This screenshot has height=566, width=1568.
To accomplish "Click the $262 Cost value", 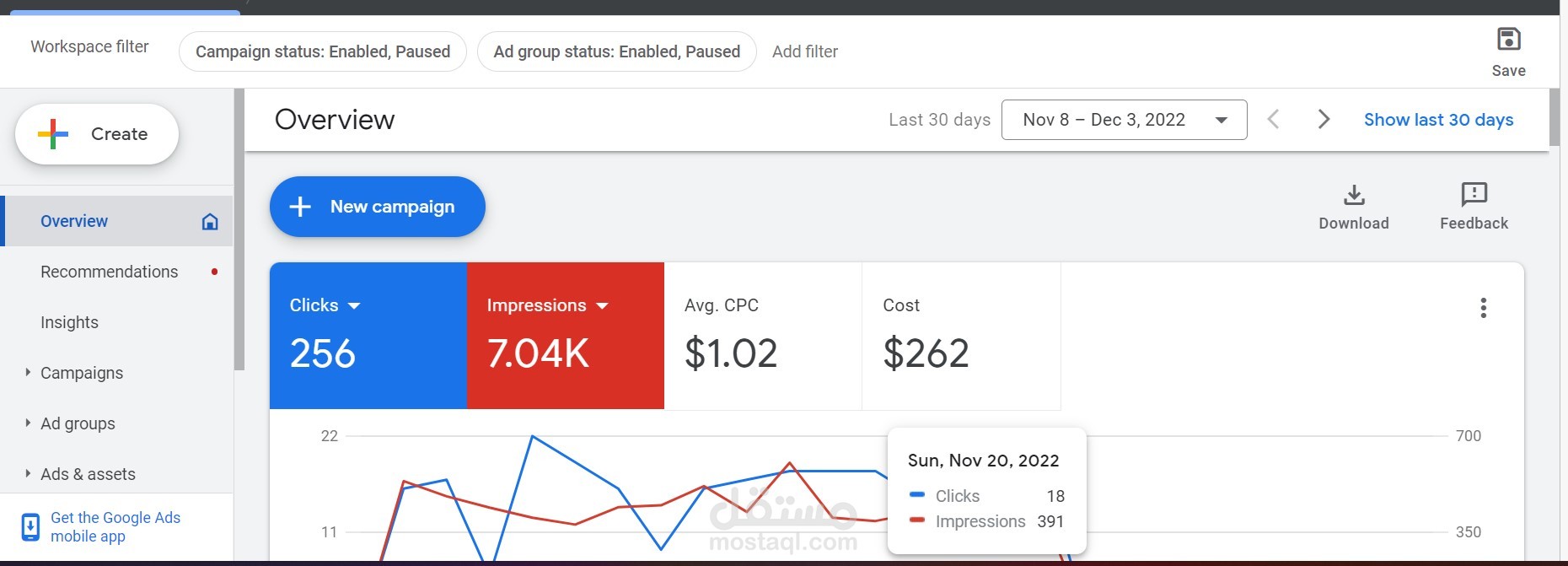I will tap(926, 353).
